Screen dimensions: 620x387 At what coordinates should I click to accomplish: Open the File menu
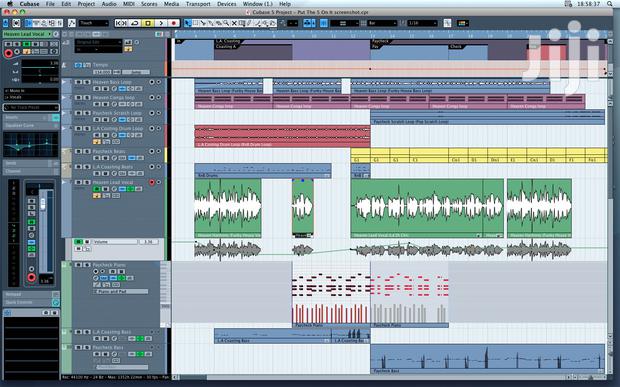50,4
